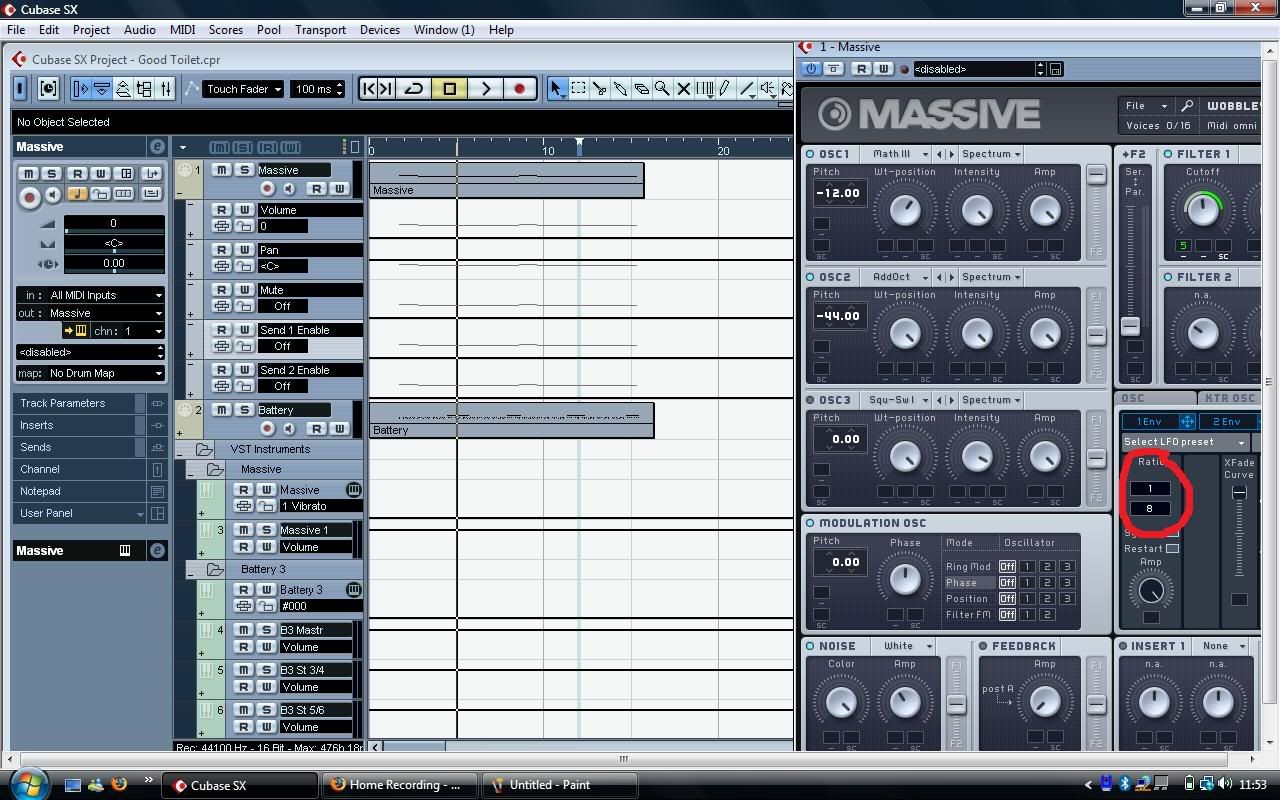The width and height of the screenshot is (1280, 800).
Task: Open the MIDI menu
Action: [x=182, y=30]
